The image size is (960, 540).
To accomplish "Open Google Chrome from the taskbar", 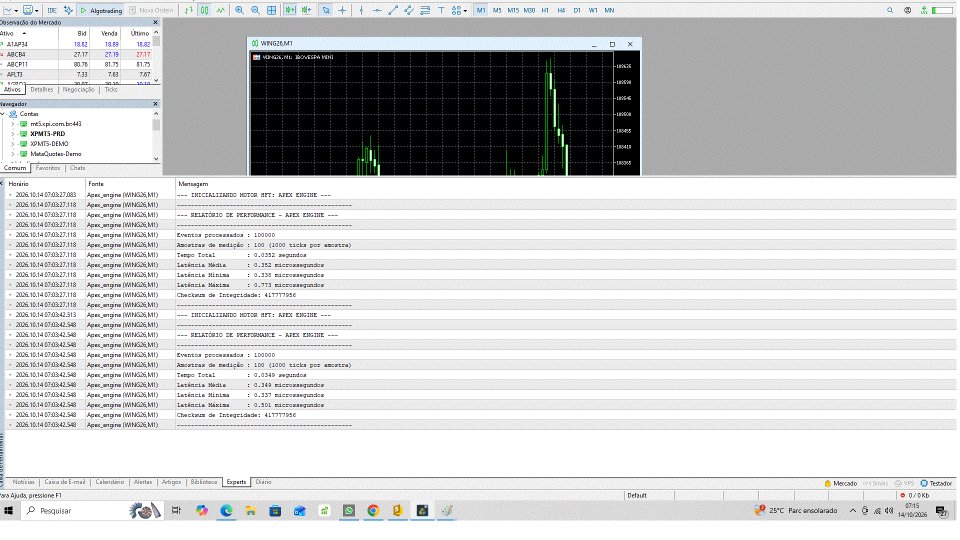I will click(x=373, y=511).
